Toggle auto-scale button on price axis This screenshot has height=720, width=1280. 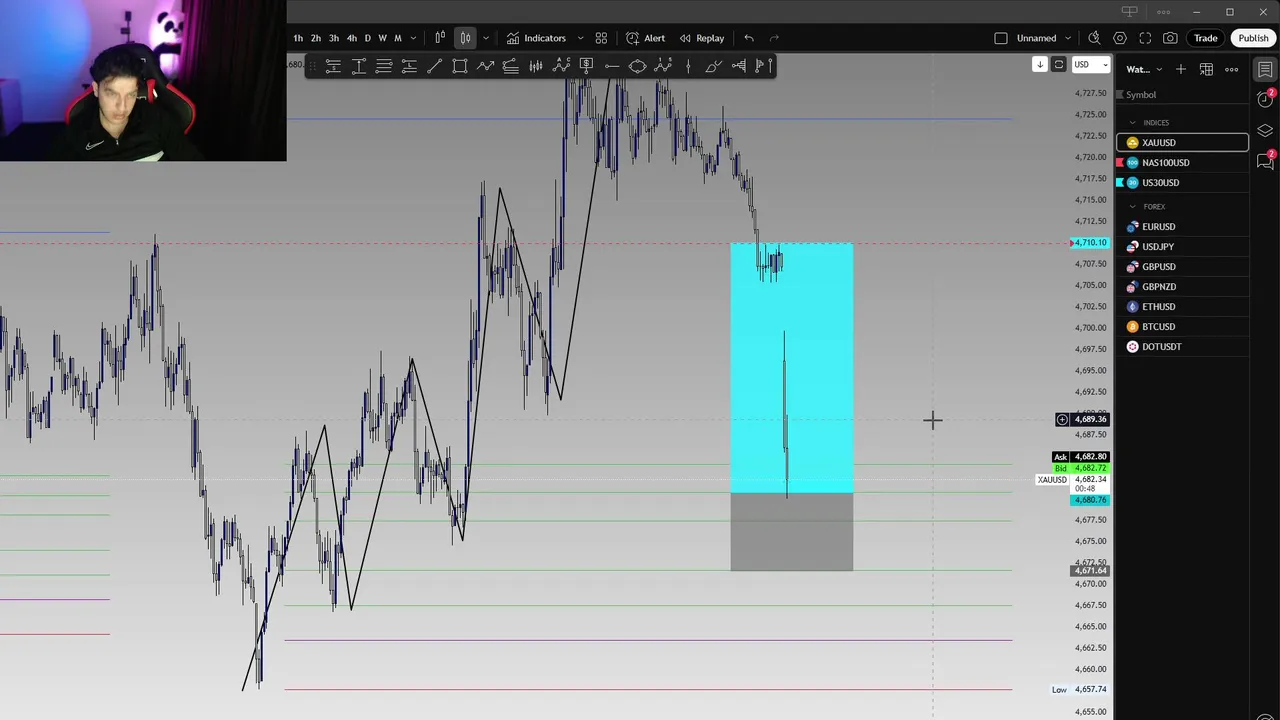(1059, 65)
